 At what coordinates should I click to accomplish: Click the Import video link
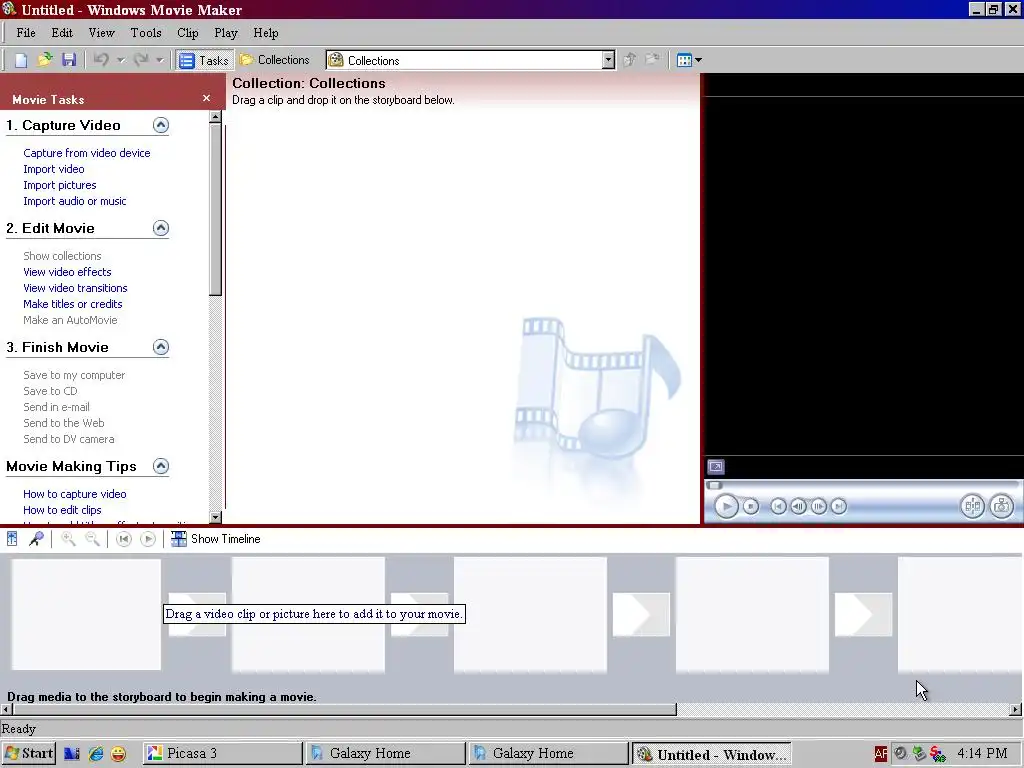click(x=54, y=169)
